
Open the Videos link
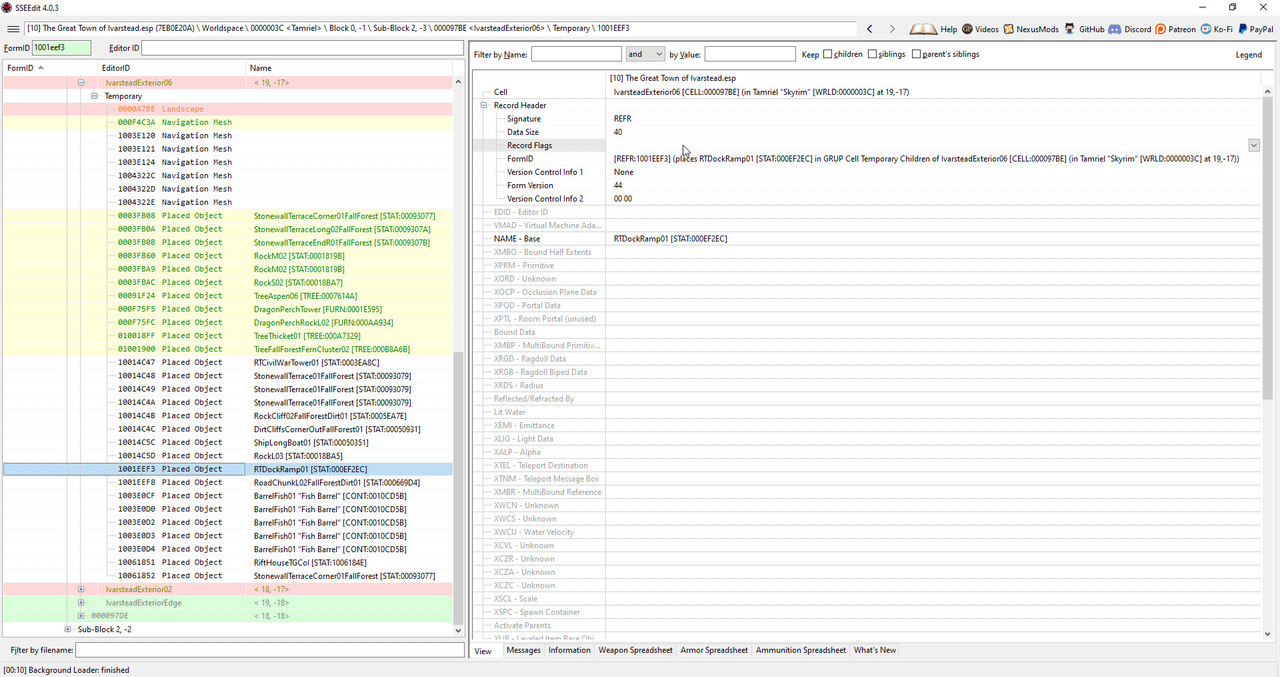tap(980, 29)
